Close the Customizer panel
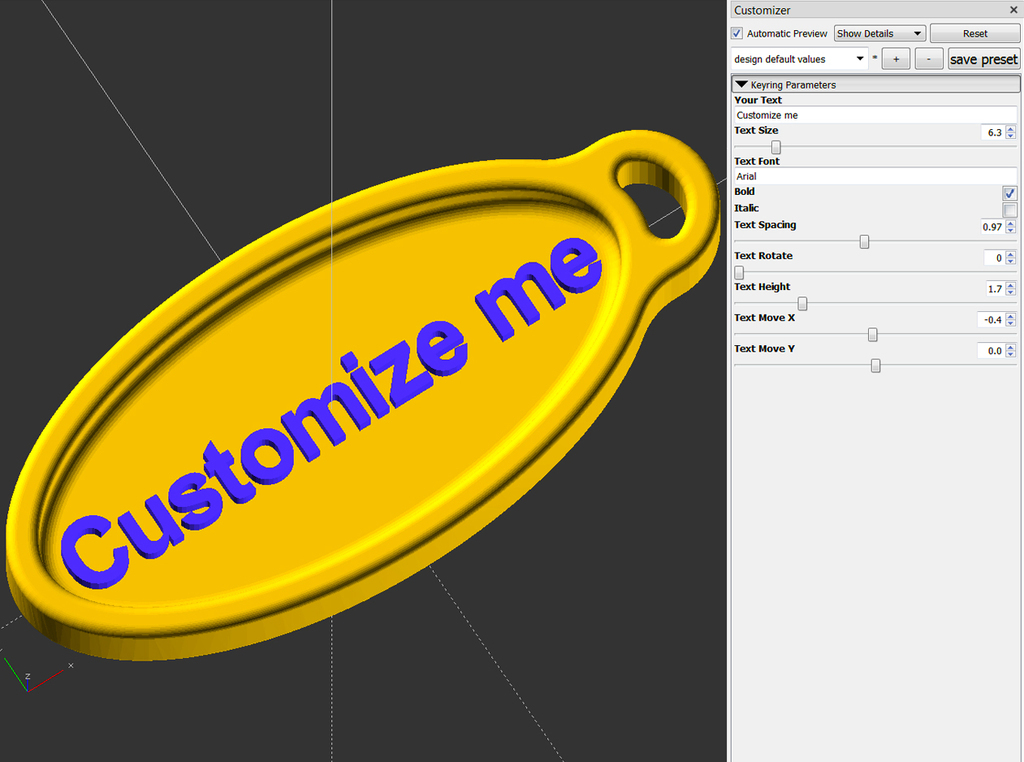Viewport: 1024px width, 762px height. tap(1013, 10)
